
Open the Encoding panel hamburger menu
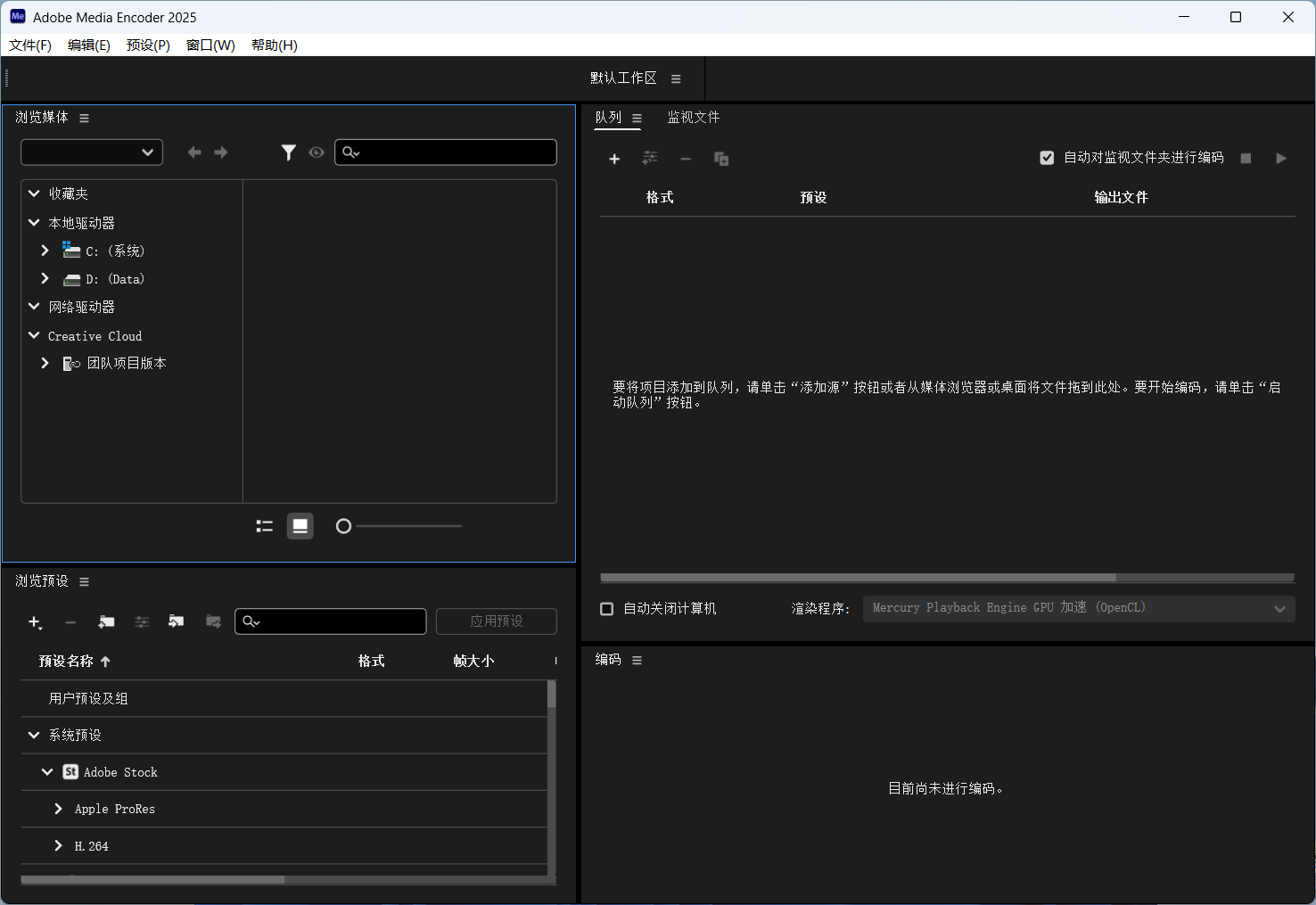(637, 660)
